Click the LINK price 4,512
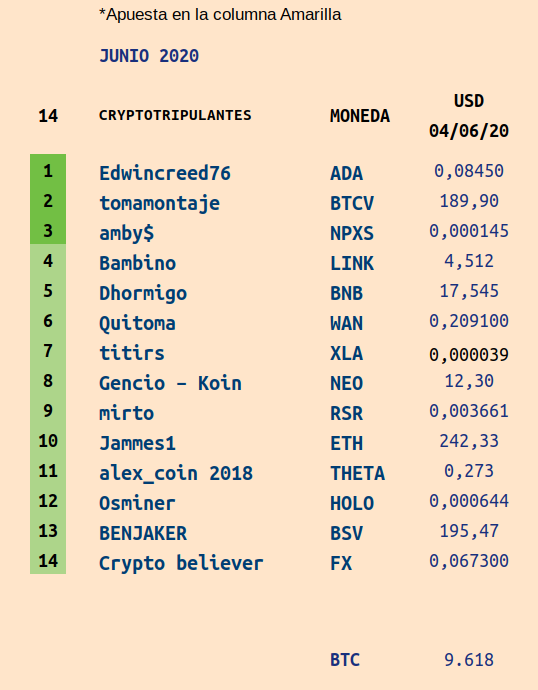The height and width of the screenshot is (690, 538). 469,261
